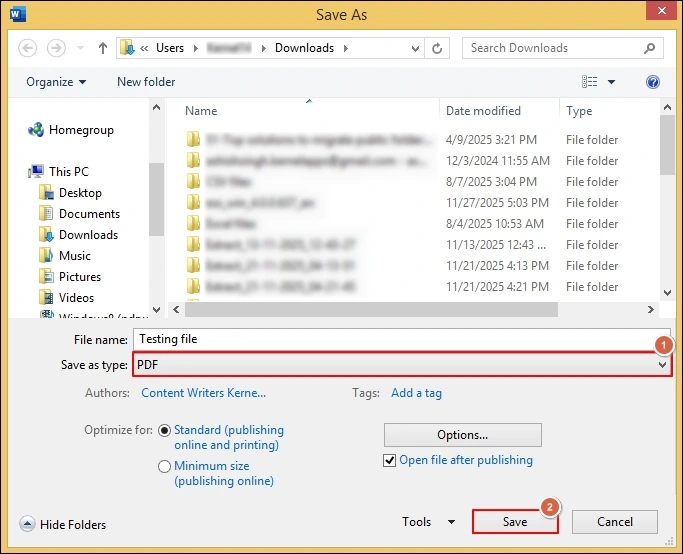Click the Forward navigation arrow
Image resolution: width=683 pixels, height=554 pixels.
(56, 48)
